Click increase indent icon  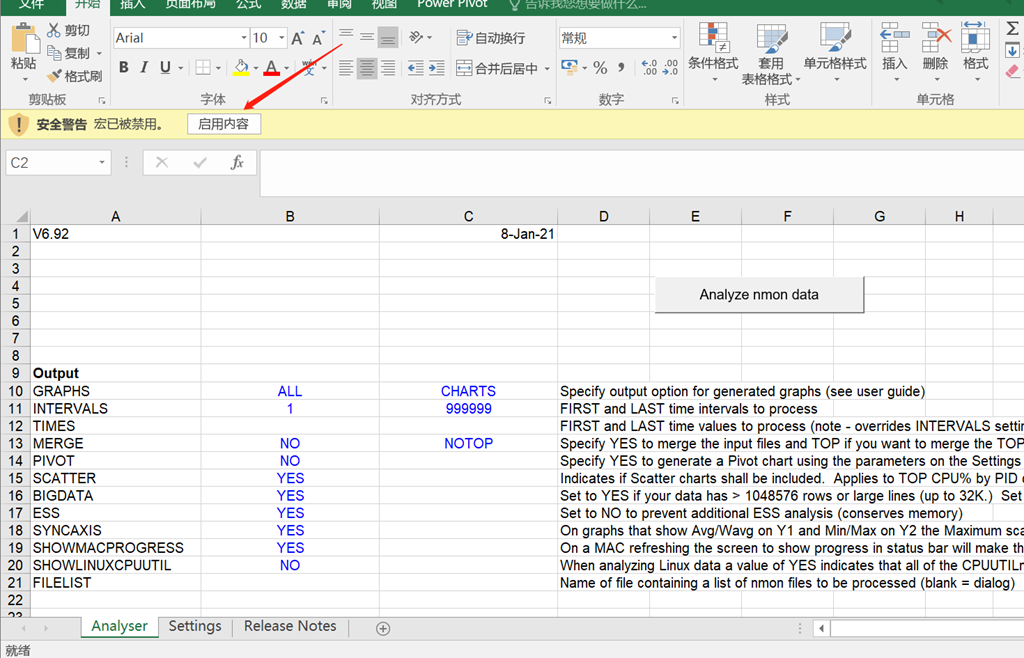click(436, 68)
